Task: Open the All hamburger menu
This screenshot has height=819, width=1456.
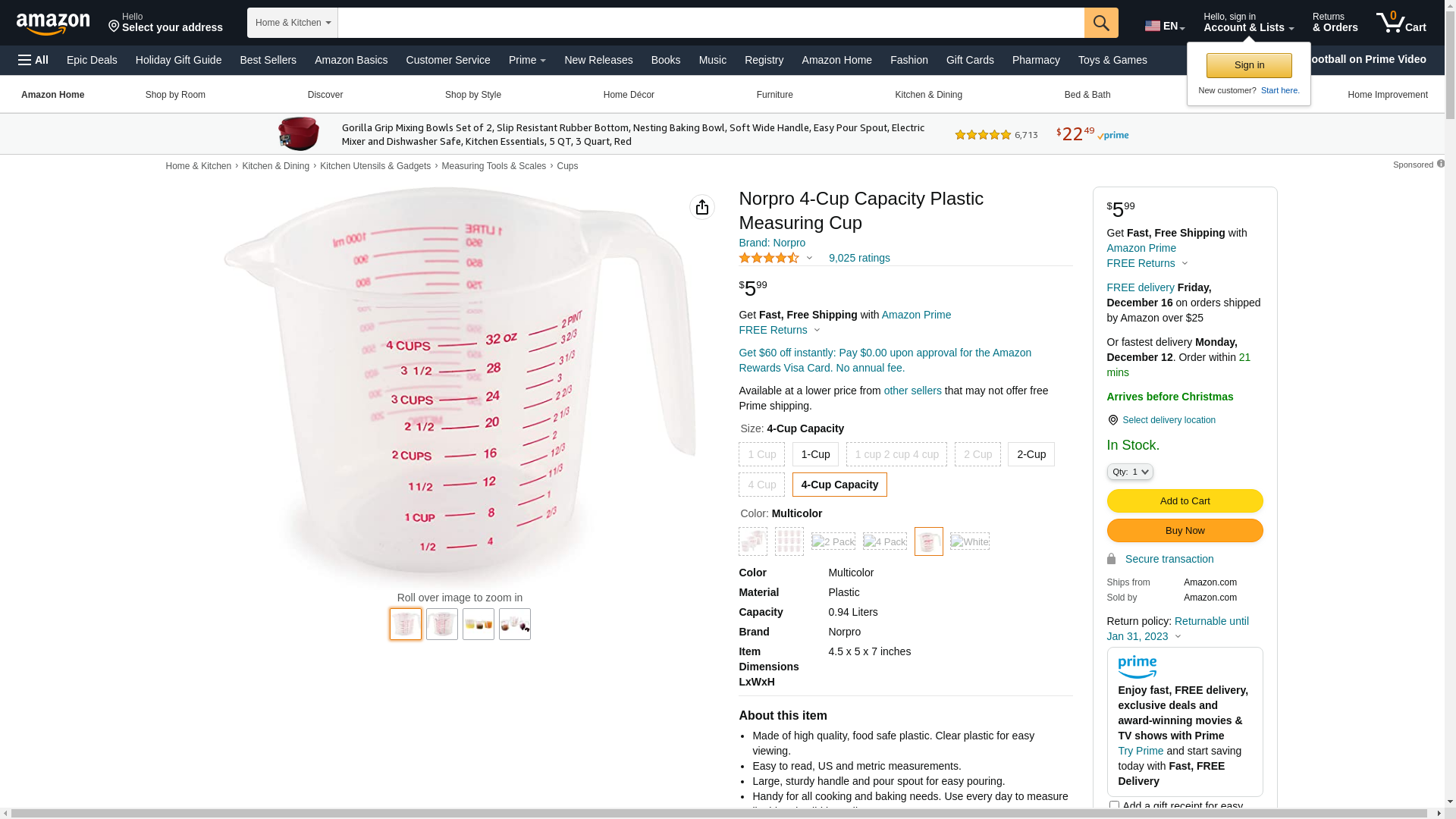Action: (33, 60)
